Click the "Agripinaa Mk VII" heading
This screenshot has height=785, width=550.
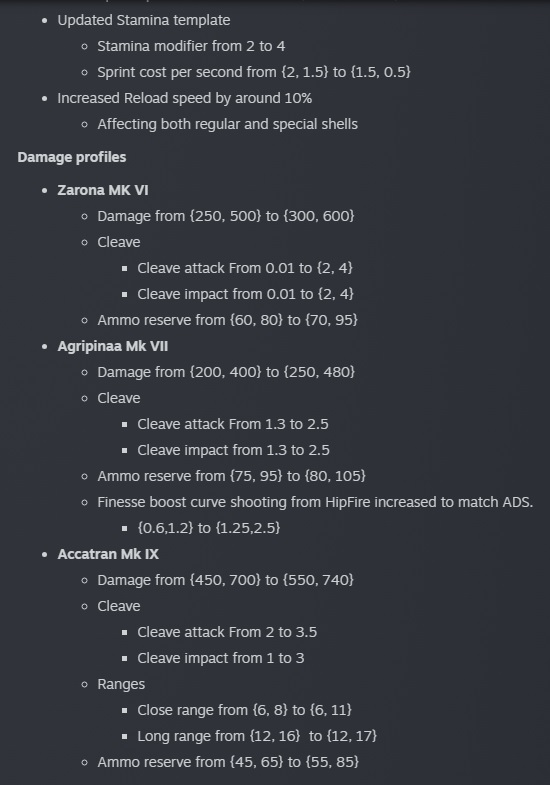(x=113, y=346)
